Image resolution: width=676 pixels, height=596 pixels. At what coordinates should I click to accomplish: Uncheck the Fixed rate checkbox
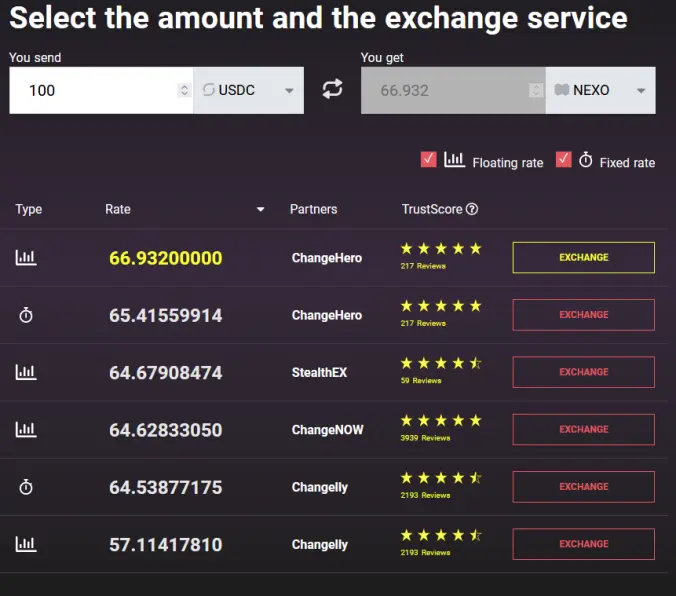point(563,160)
